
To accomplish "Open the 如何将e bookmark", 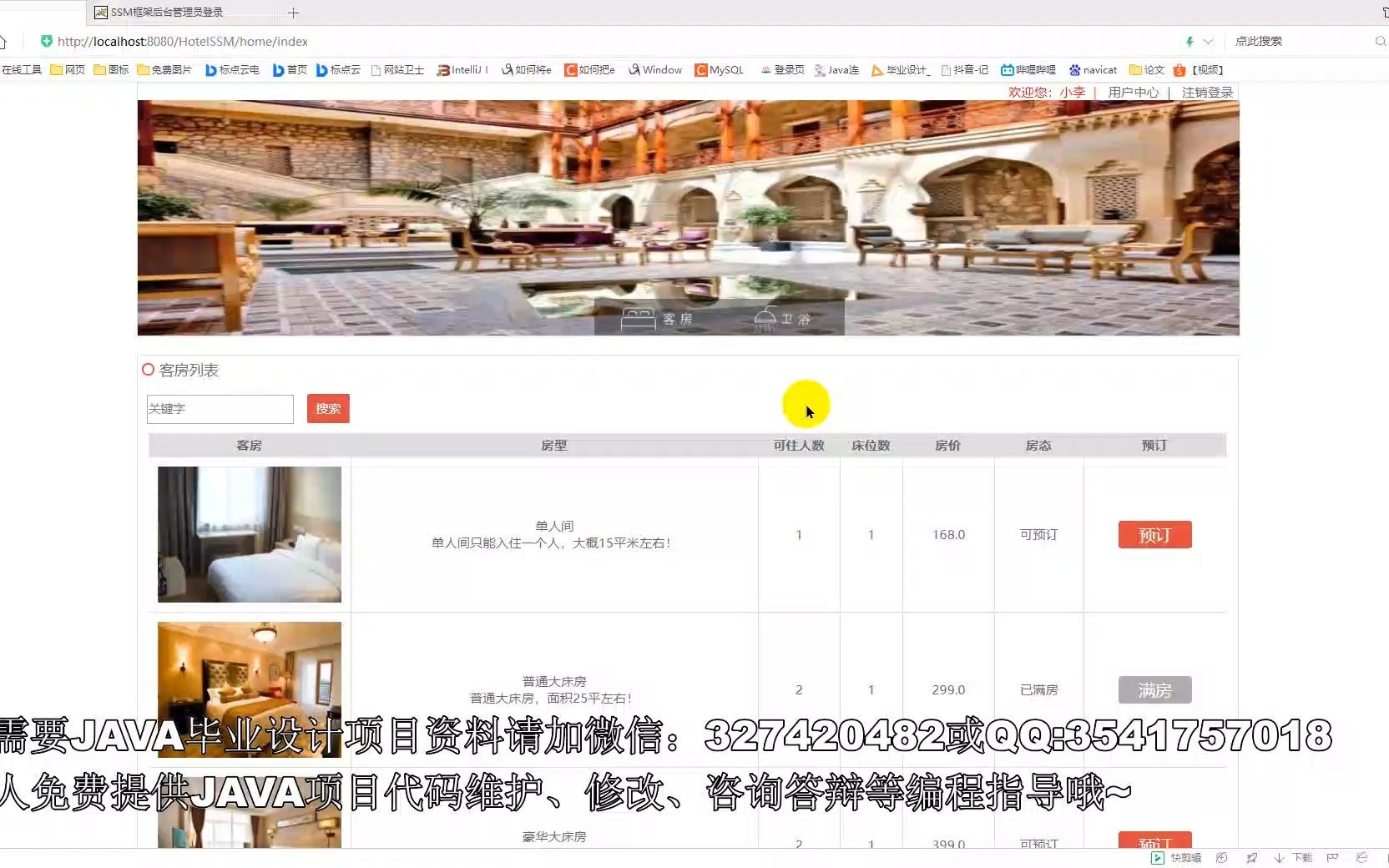I will point(526,70).
